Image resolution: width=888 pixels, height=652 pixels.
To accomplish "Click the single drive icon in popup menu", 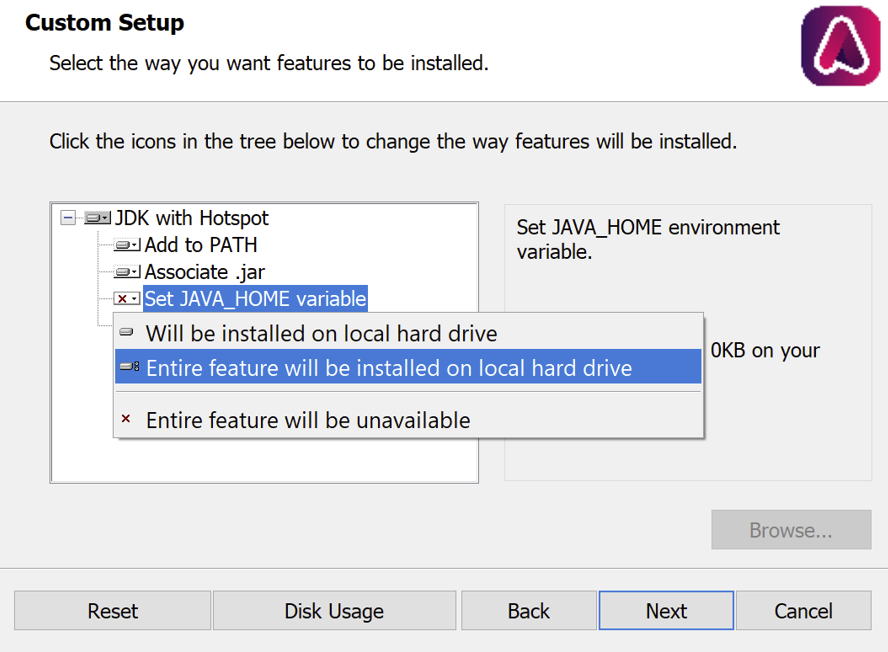I will point(126,332).
